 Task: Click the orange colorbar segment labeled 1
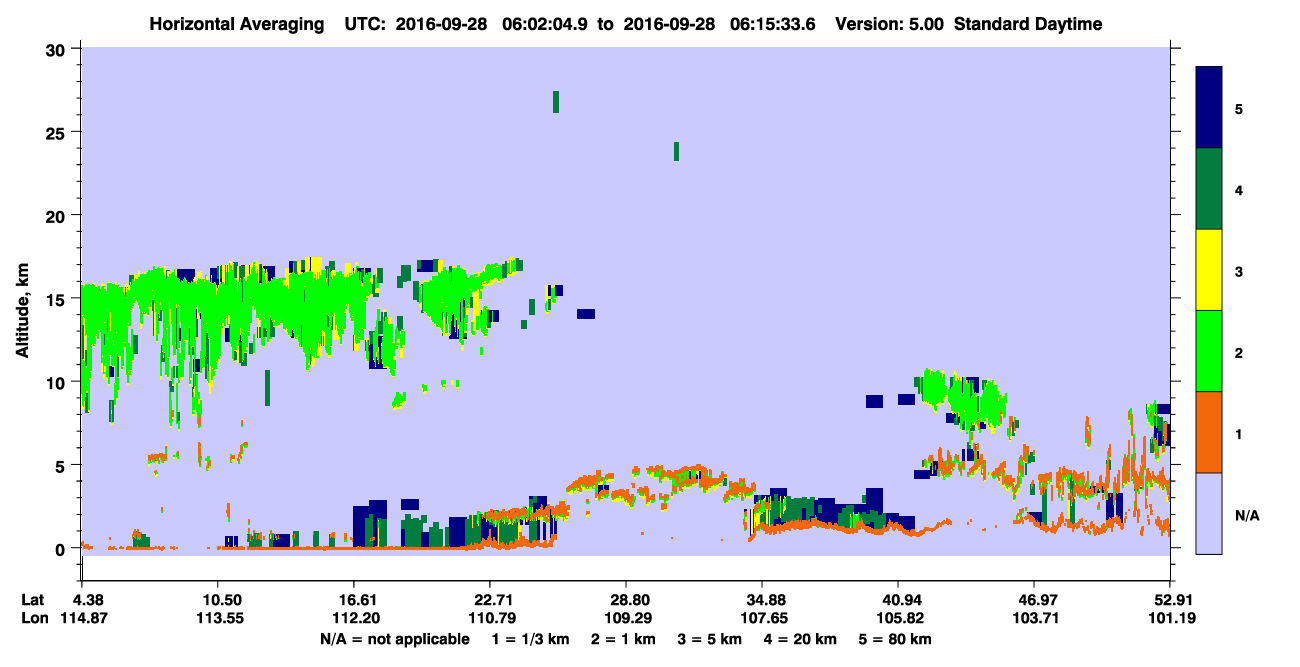click(1209, 432)
